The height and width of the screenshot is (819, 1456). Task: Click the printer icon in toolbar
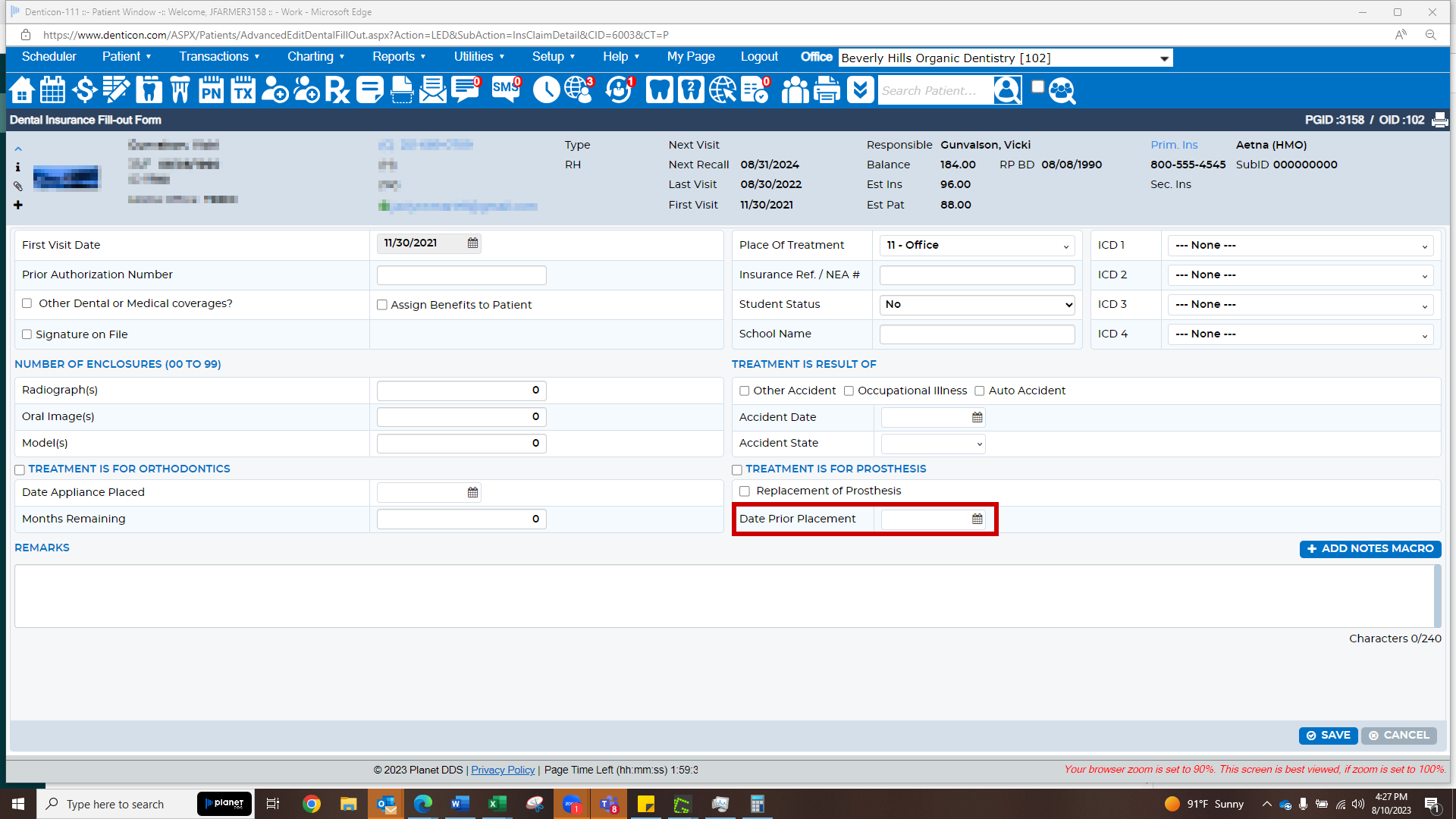pos(827,90)
